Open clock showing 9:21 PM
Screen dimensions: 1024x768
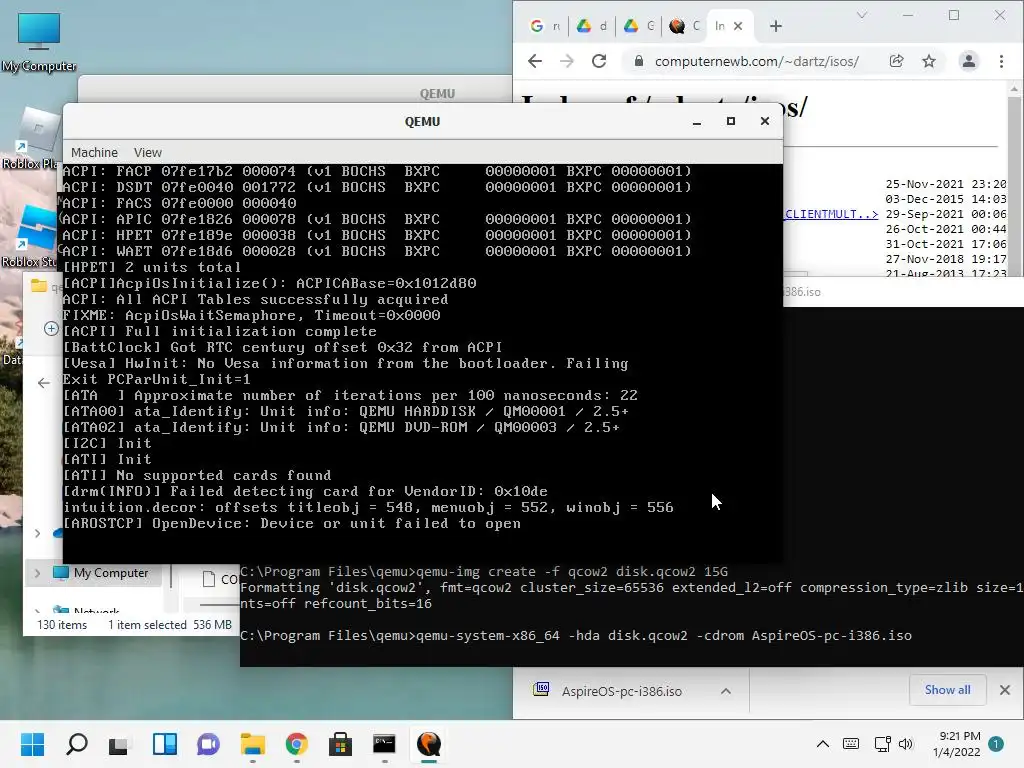tap(957, 744)
